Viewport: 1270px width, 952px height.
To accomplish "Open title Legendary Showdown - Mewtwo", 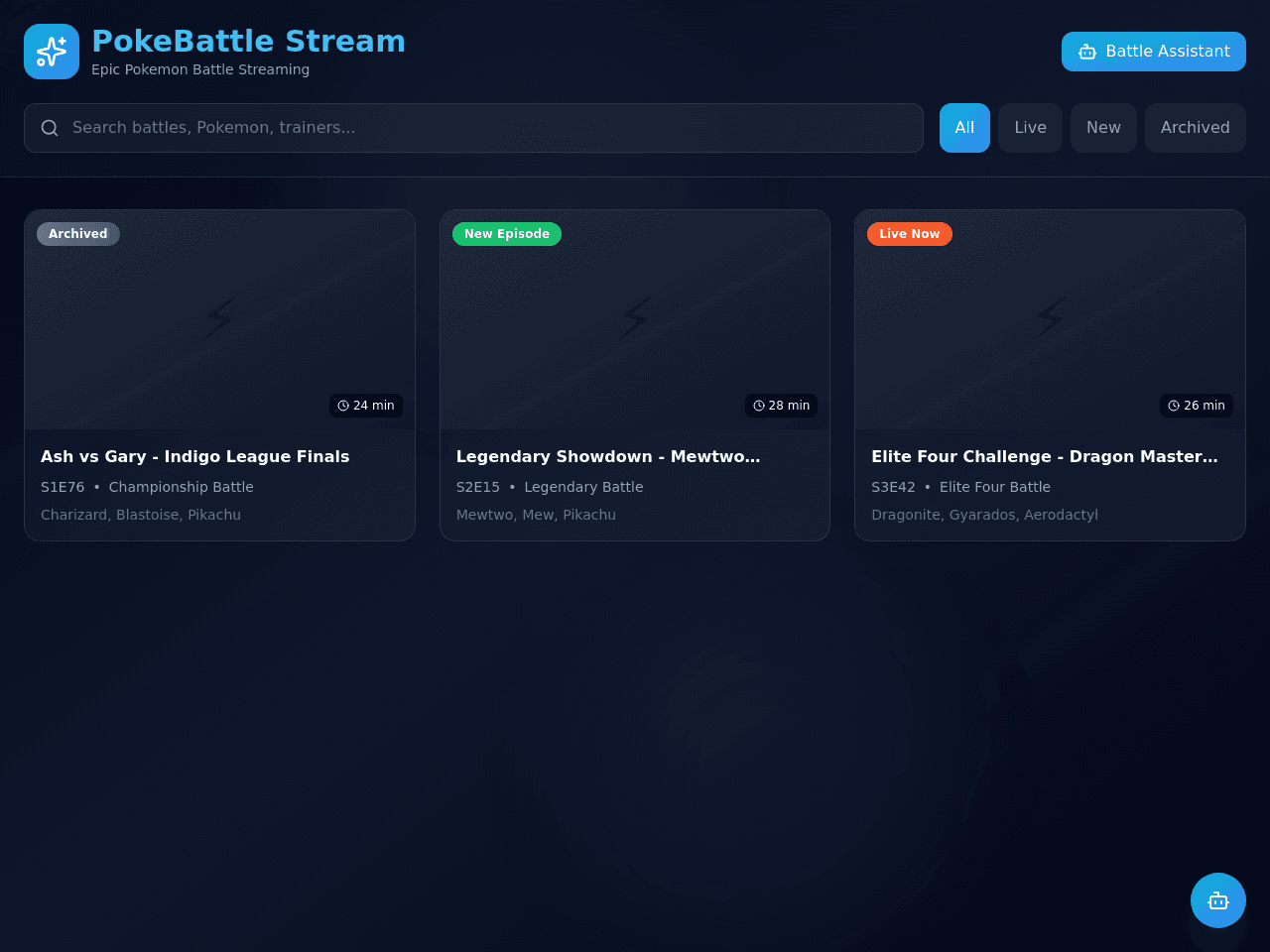I will [x=608, y=456].
